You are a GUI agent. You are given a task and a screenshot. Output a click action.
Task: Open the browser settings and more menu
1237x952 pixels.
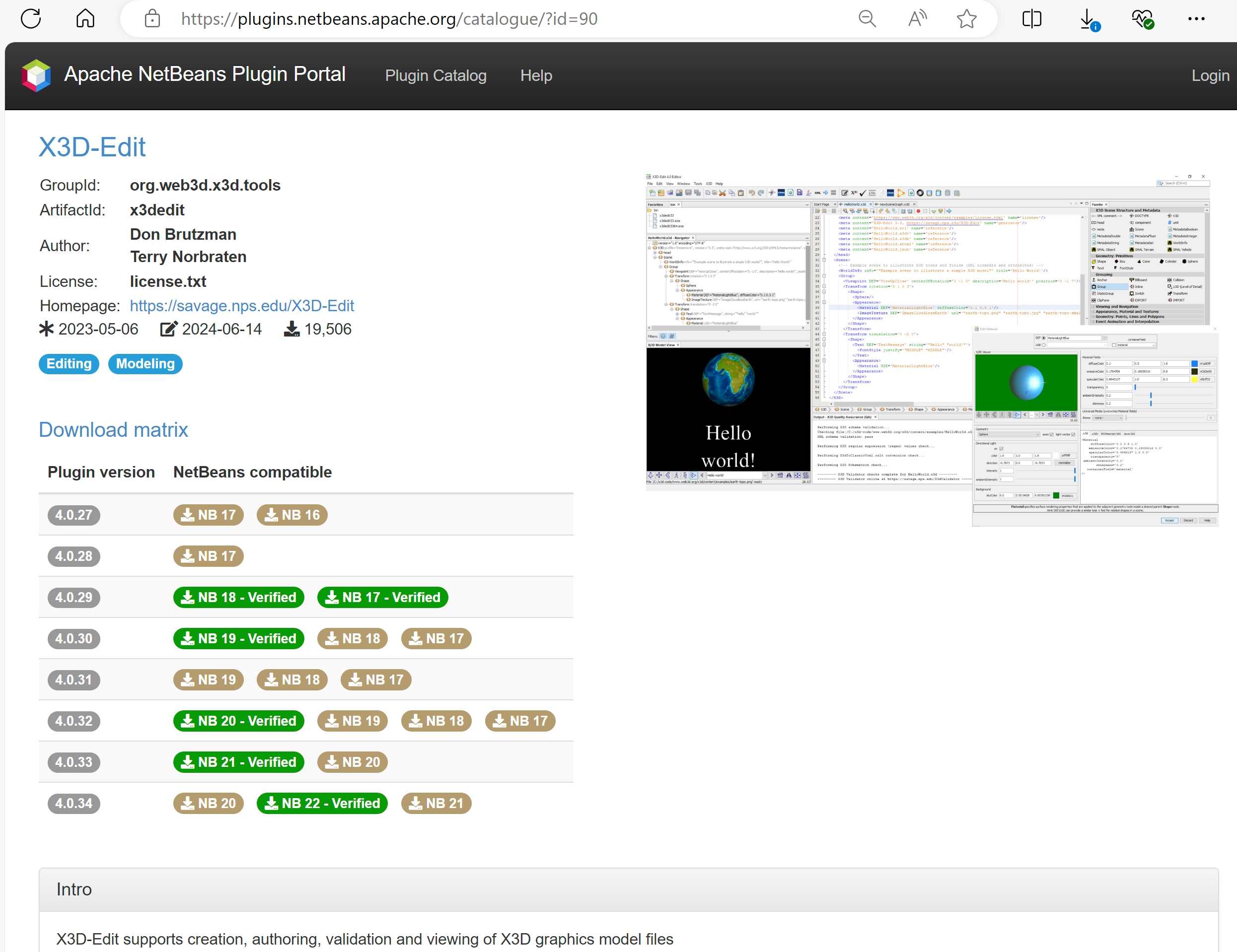[x=1196, y=19]
